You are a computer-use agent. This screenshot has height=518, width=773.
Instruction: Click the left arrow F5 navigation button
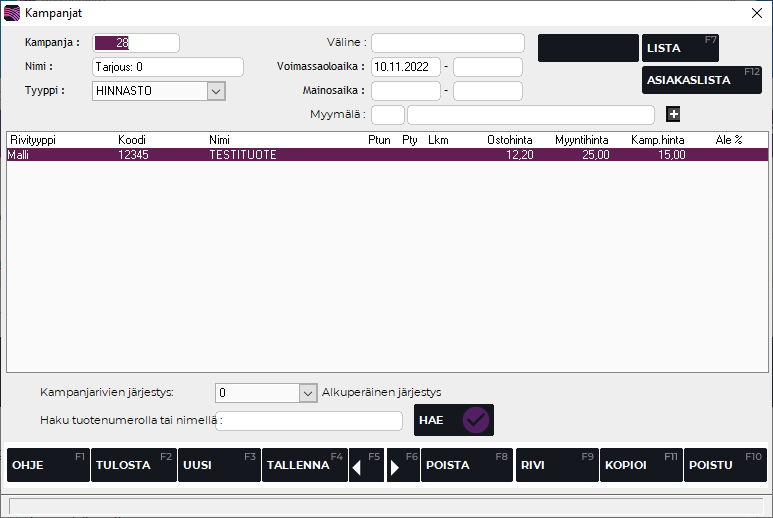(366, 465)
